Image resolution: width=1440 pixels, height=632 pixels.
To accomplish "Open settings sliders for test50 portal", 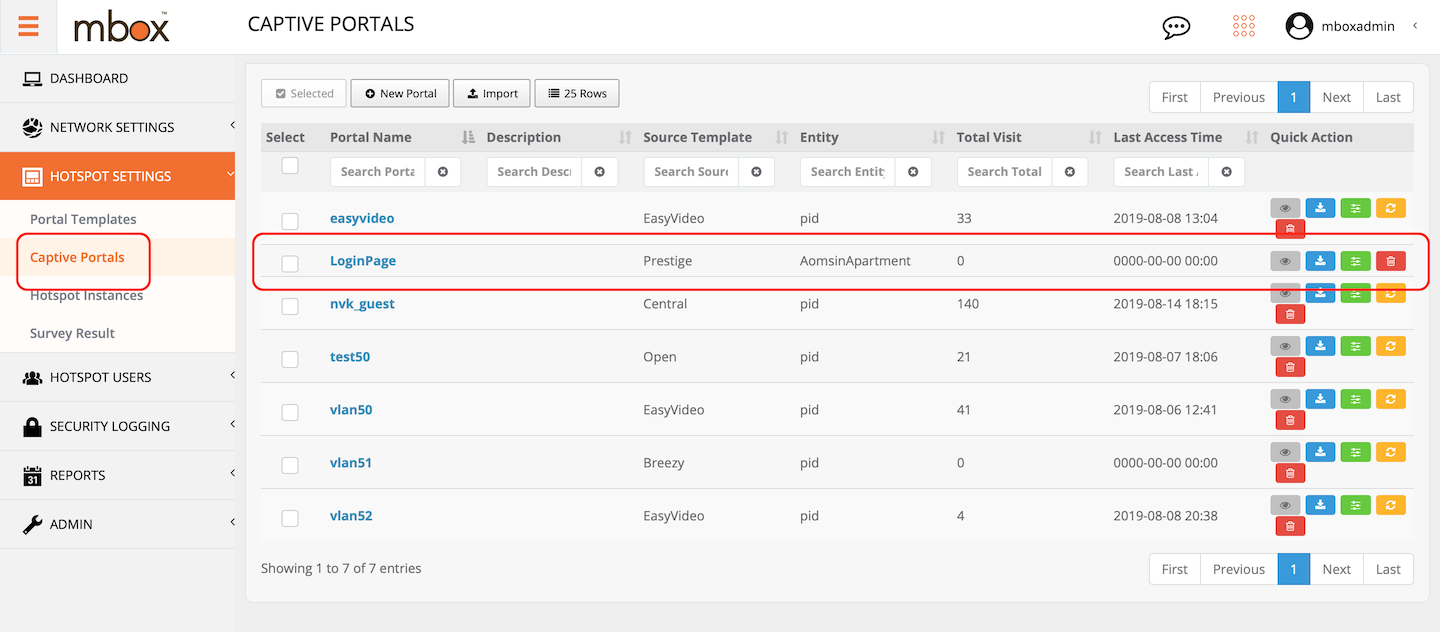I will click(1355, 346).
